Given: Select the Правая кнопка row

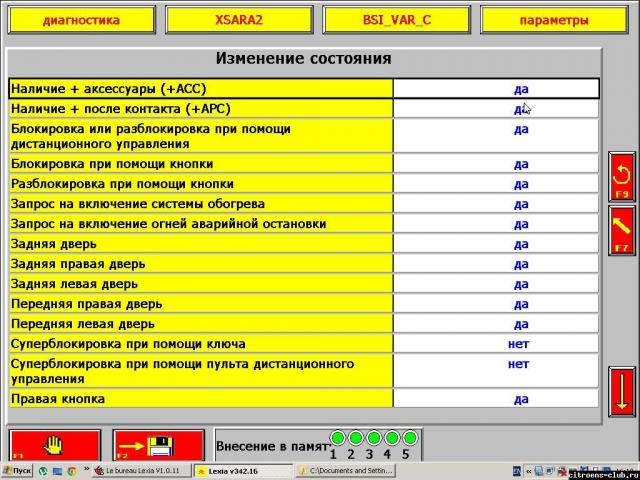Looking at the screenshot, I should tap(200, 399).
